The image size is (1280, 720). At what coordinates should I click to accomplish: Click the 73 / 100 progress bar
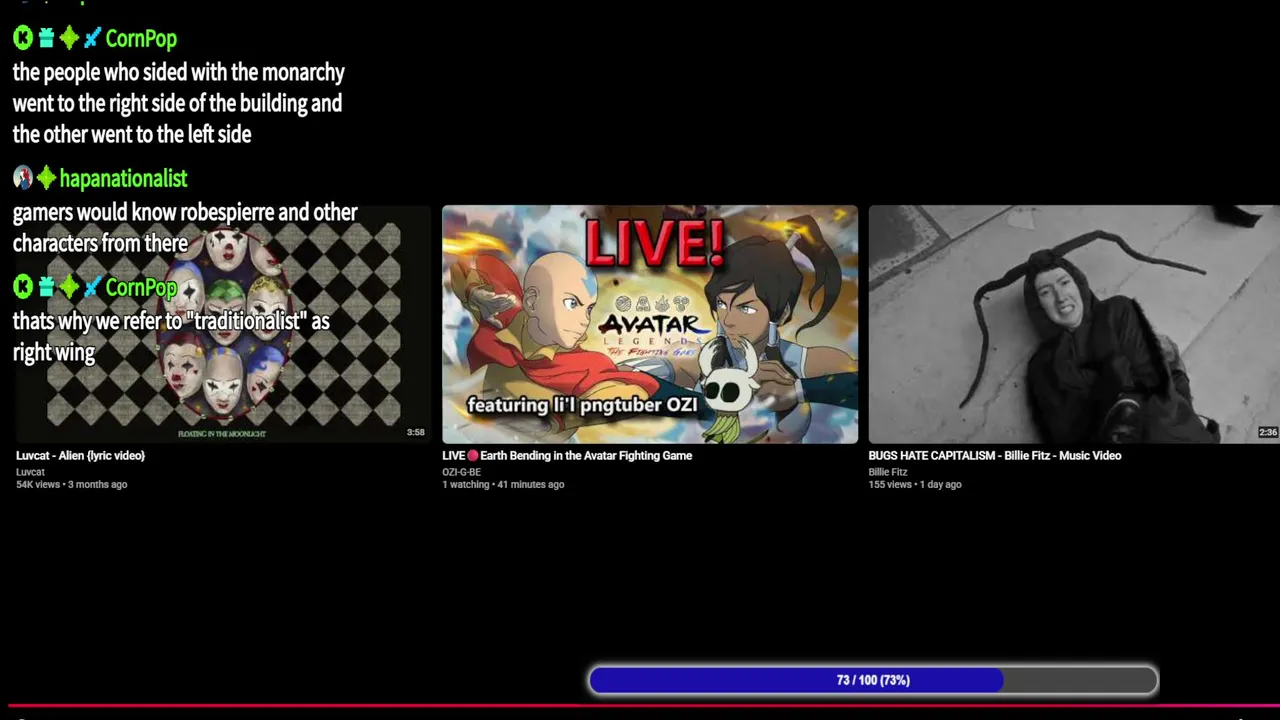pyautogui.click(x=873, y=680)
